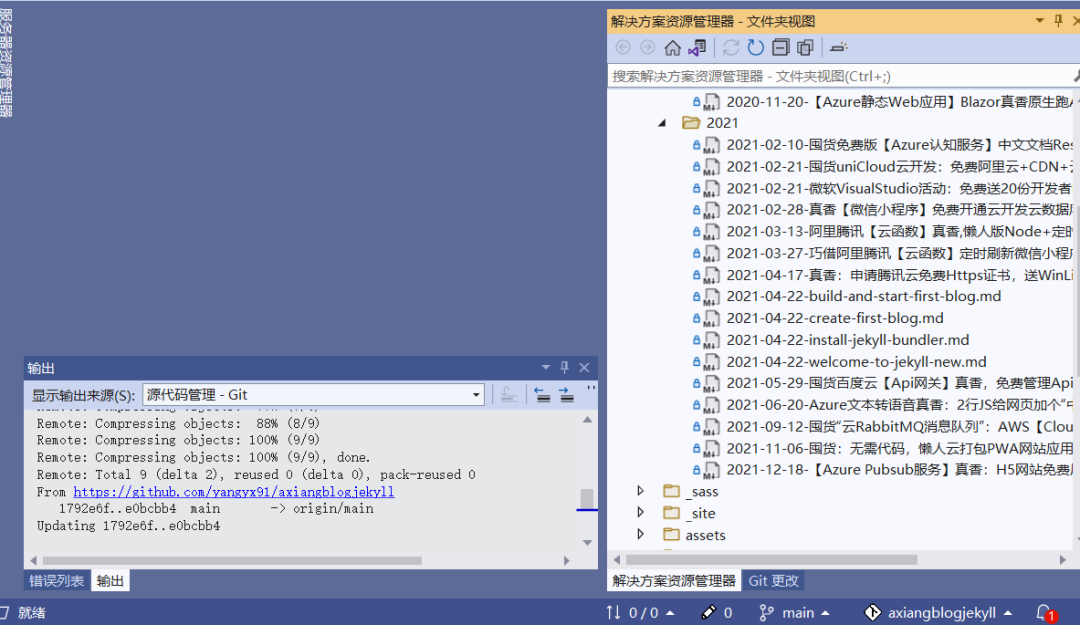Select the assets folder

coord(705,535)
